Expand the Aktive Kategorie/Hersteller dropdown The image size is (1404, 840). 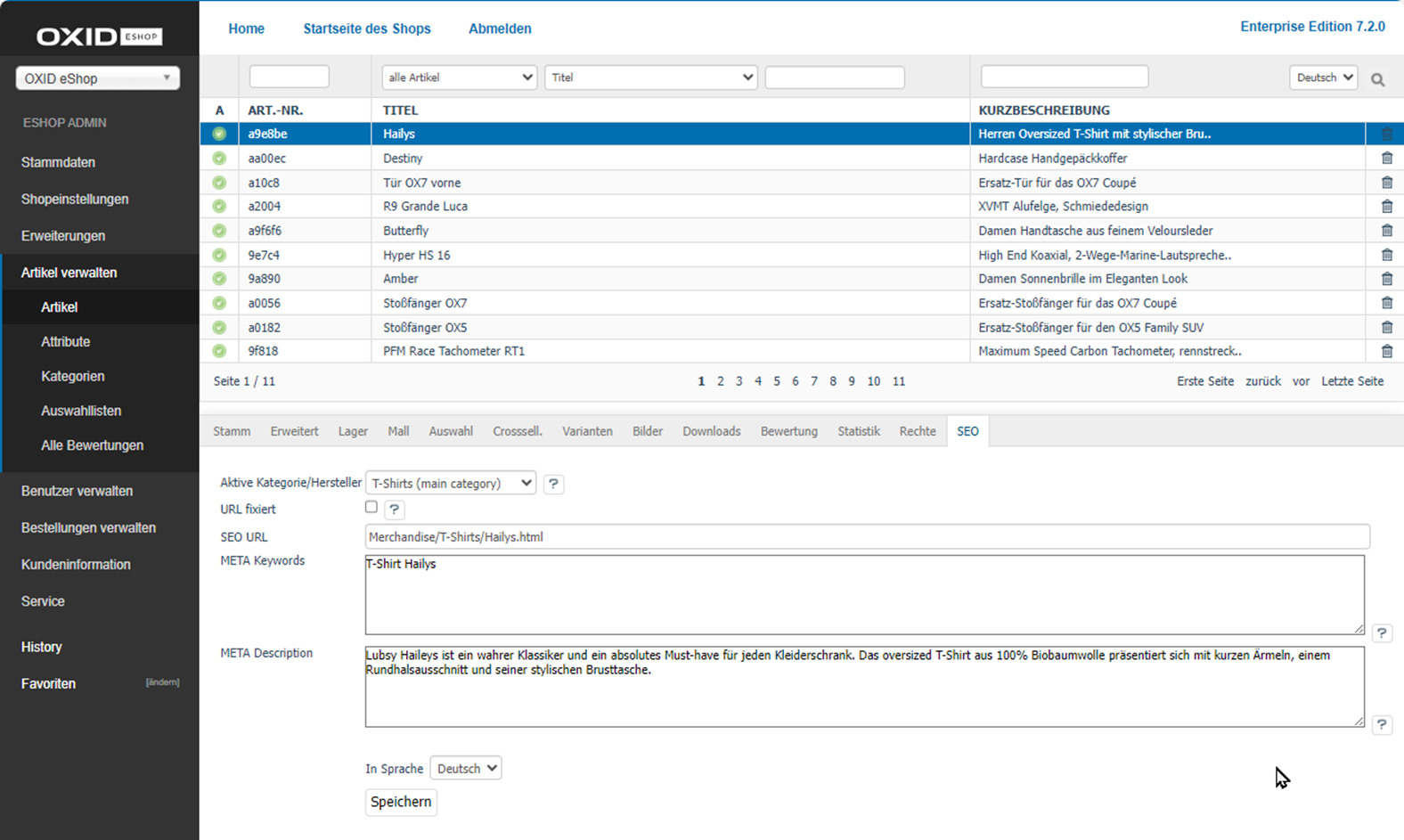(x=452, y=483)
